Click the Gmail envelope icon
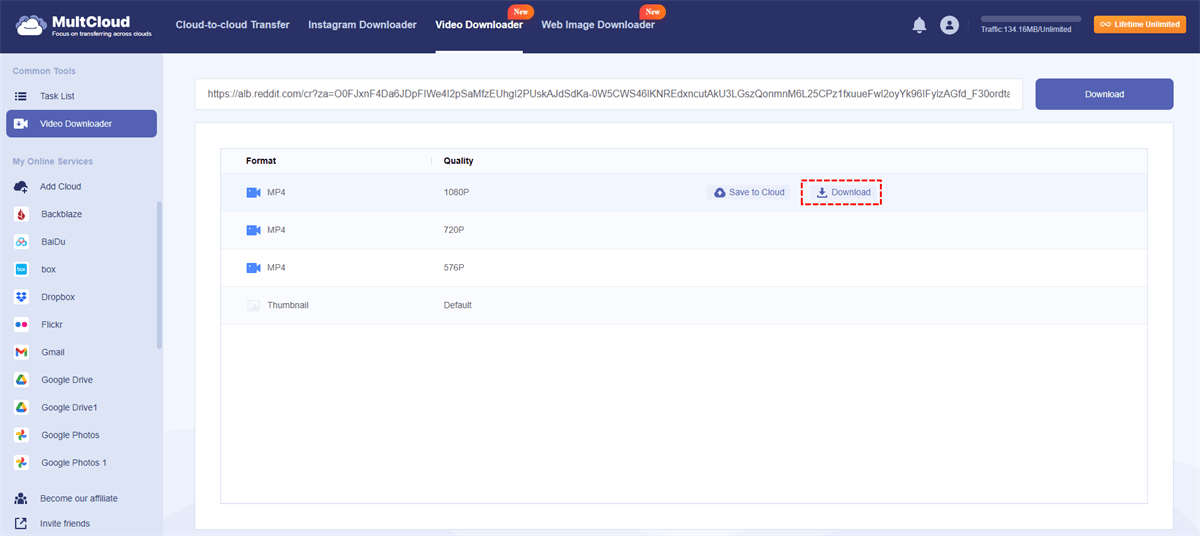This screenshot has height=536, width=1200. pos(20,352)
